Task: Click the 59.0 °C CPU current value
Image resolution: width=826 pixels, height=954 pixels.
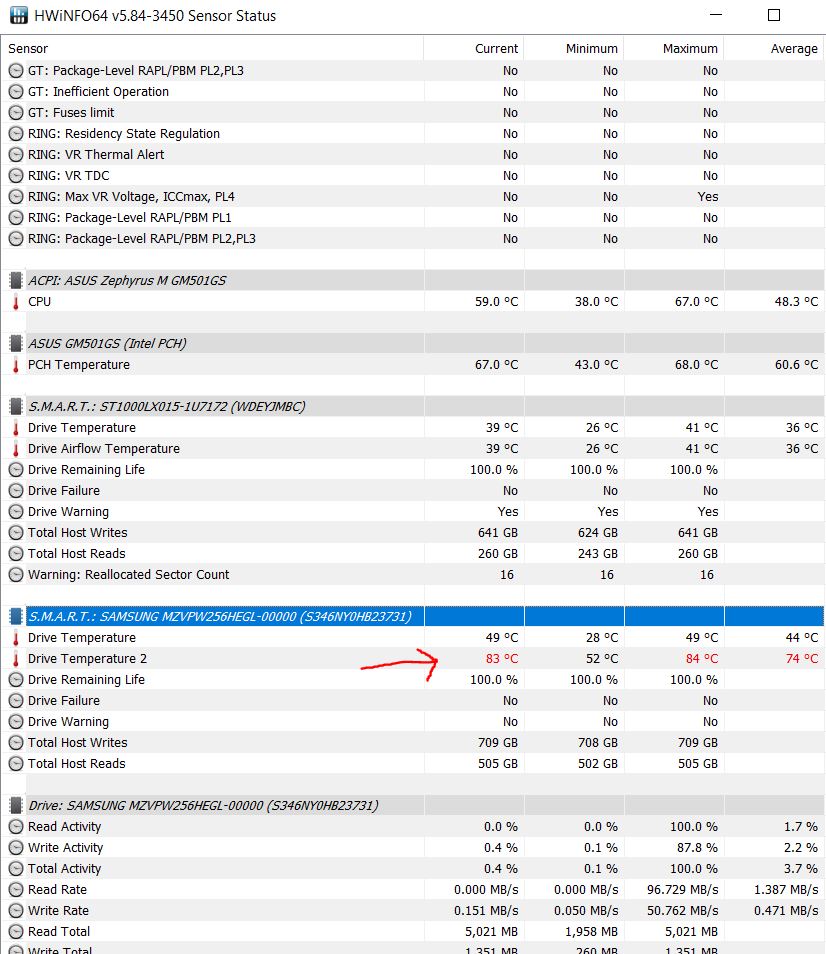Action: [496, 302]
